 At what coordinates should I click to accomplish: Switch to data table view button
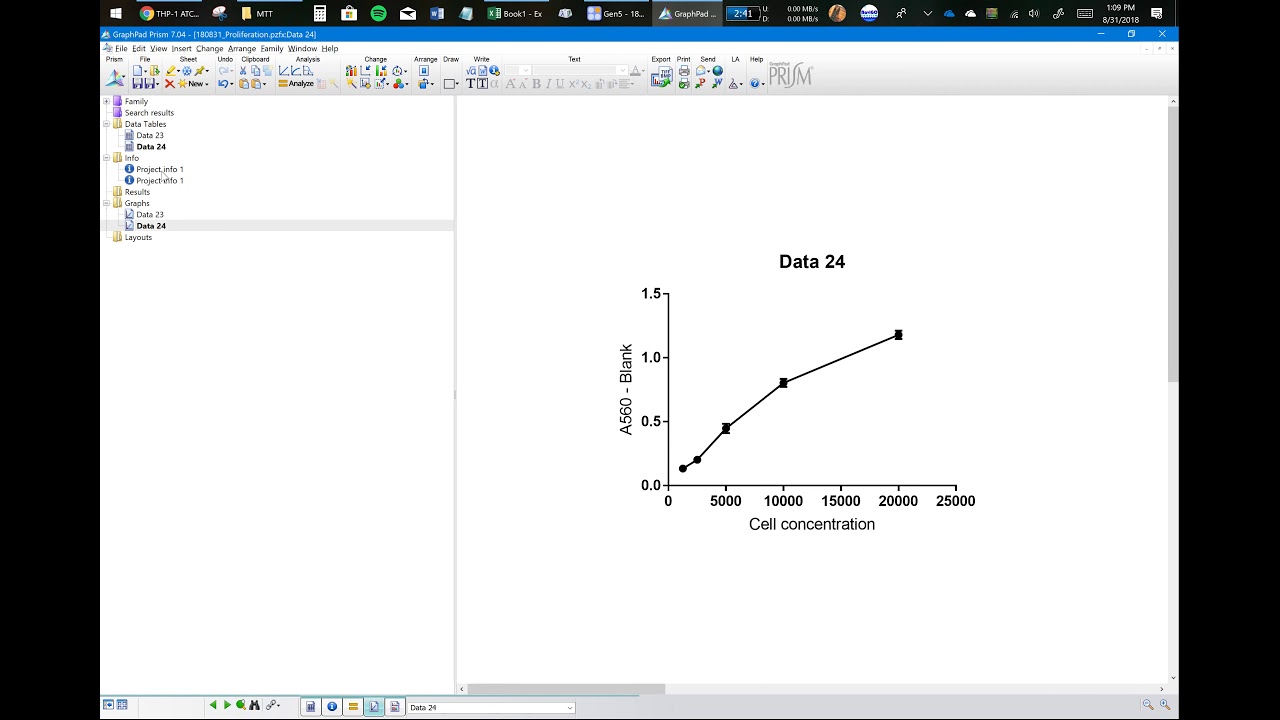pyautogui.click(x=311, y=707)
